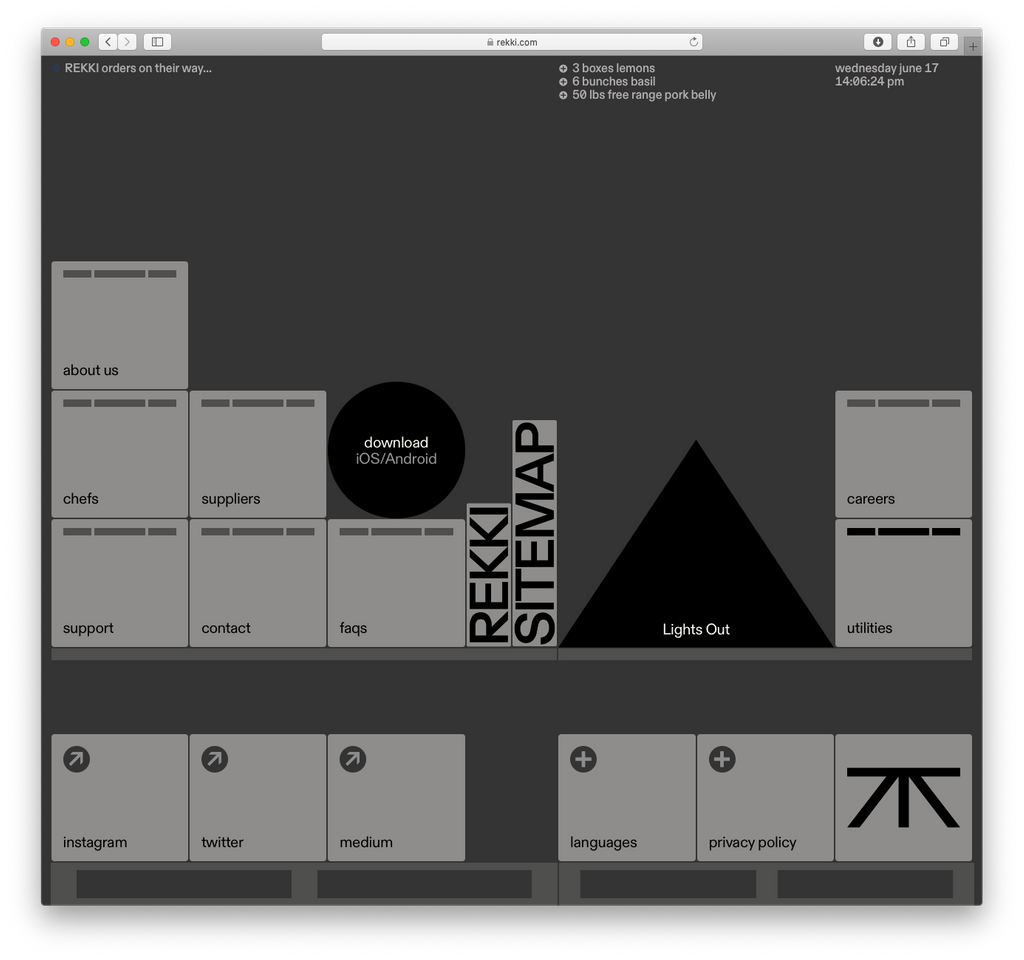Open the chefs tile

(x=120, y=454)
